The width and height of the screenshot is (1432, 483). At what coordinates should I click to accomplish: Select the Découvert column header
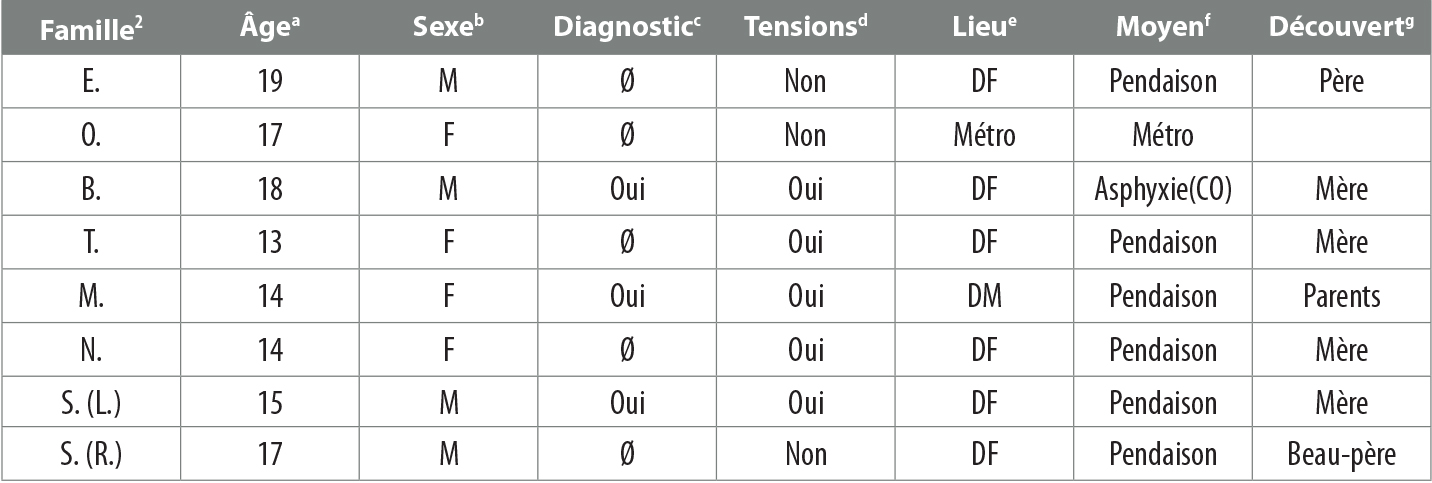[1341, 29]
